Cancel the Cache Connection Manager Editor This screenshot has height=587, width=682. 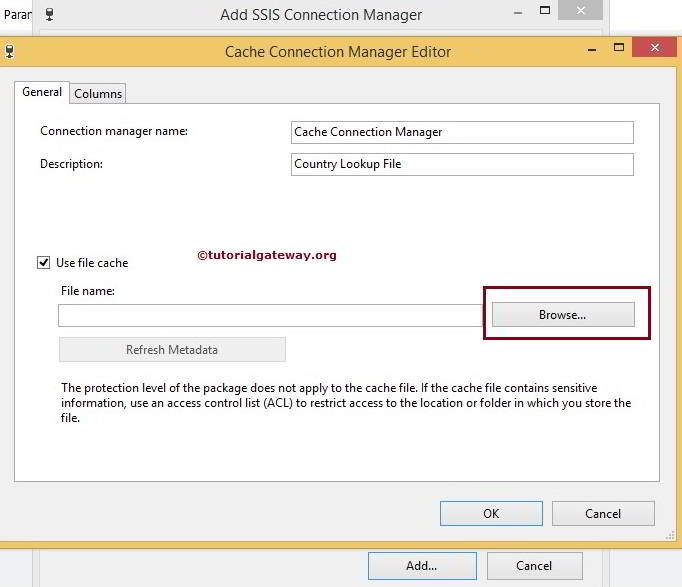click(603, 514)
